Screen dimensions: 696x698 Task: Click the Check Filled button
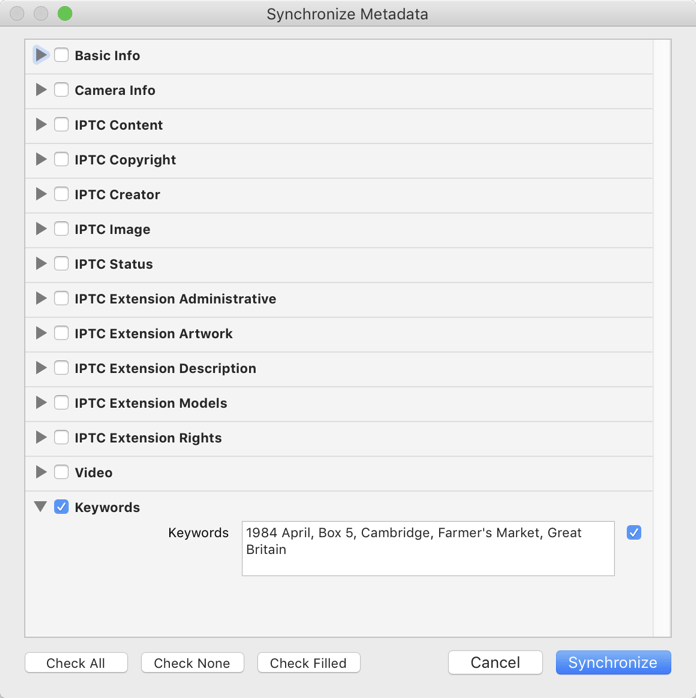tap(308, 663)
